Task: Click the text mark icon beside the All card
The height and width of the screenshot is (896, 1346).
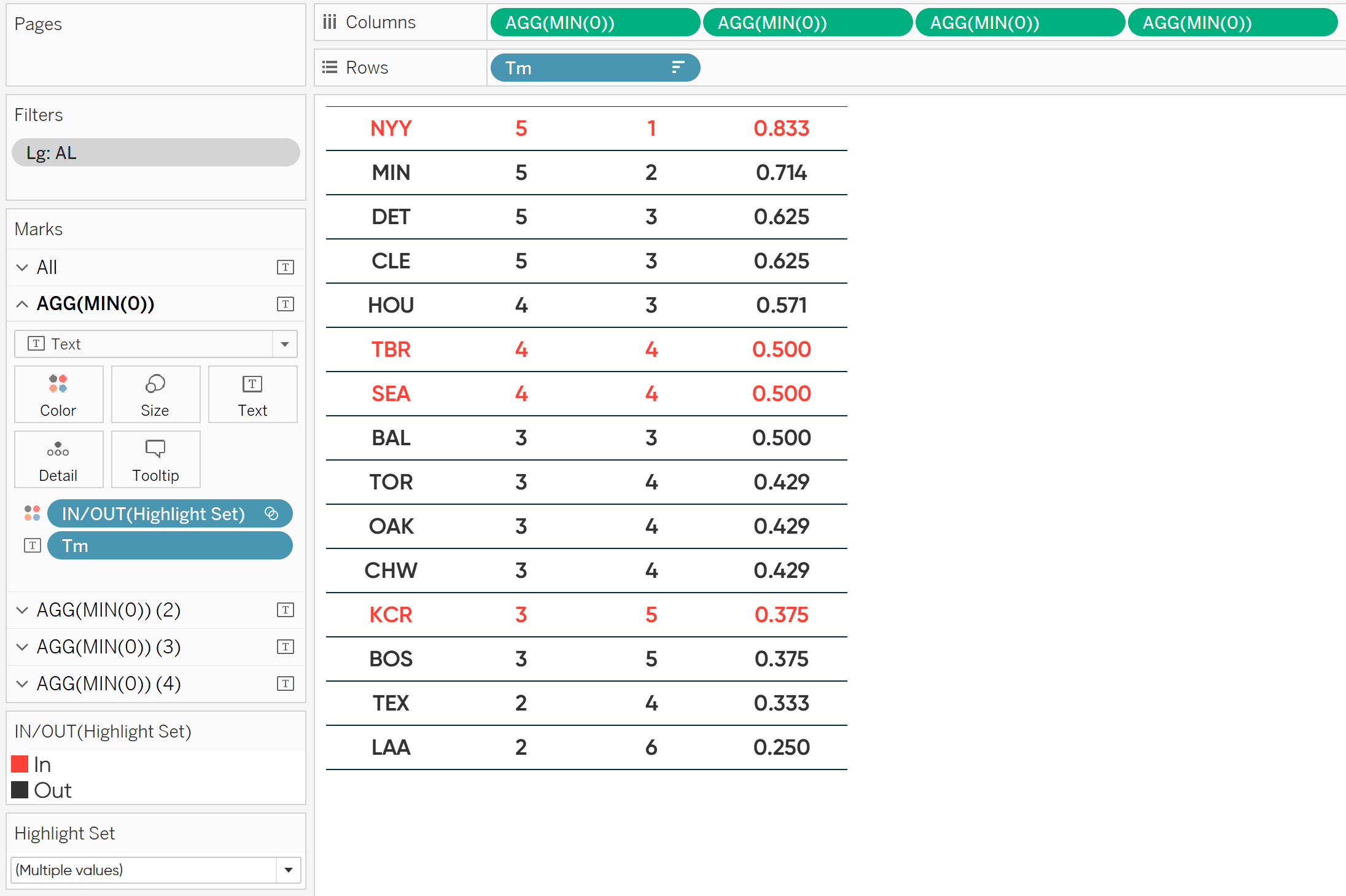Action: (x=286, y=267)
